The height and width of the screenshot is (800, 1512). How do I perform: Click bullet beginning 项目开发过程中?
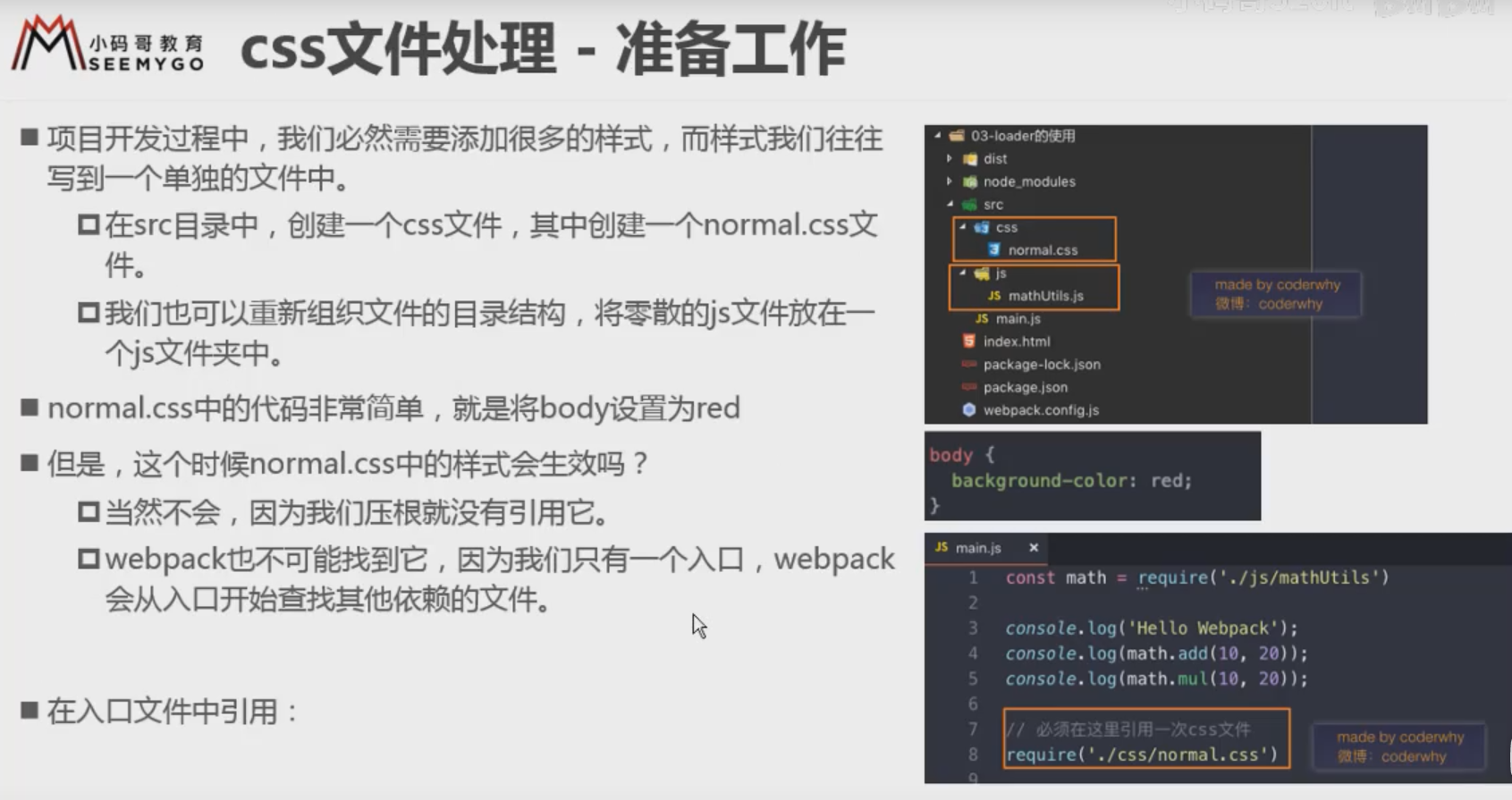465,158
